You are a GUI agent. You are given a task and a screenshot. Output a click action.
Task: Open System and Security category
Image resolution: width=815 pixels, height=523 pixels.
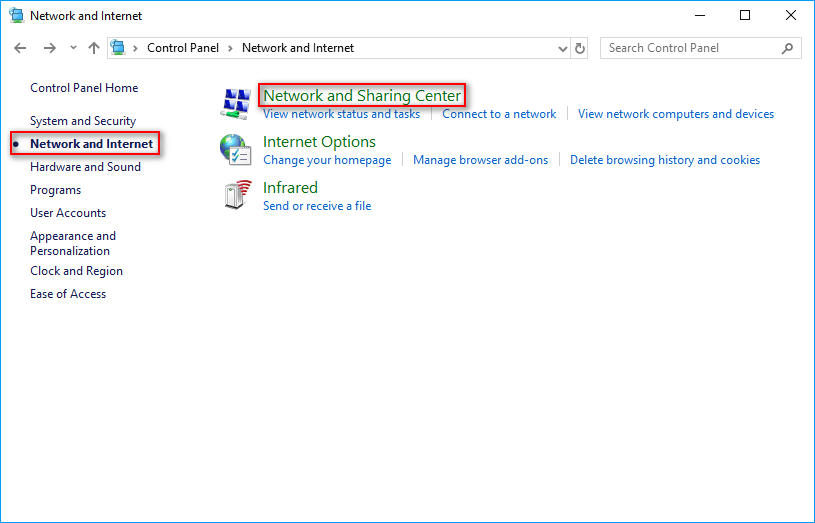pos(83,121)
